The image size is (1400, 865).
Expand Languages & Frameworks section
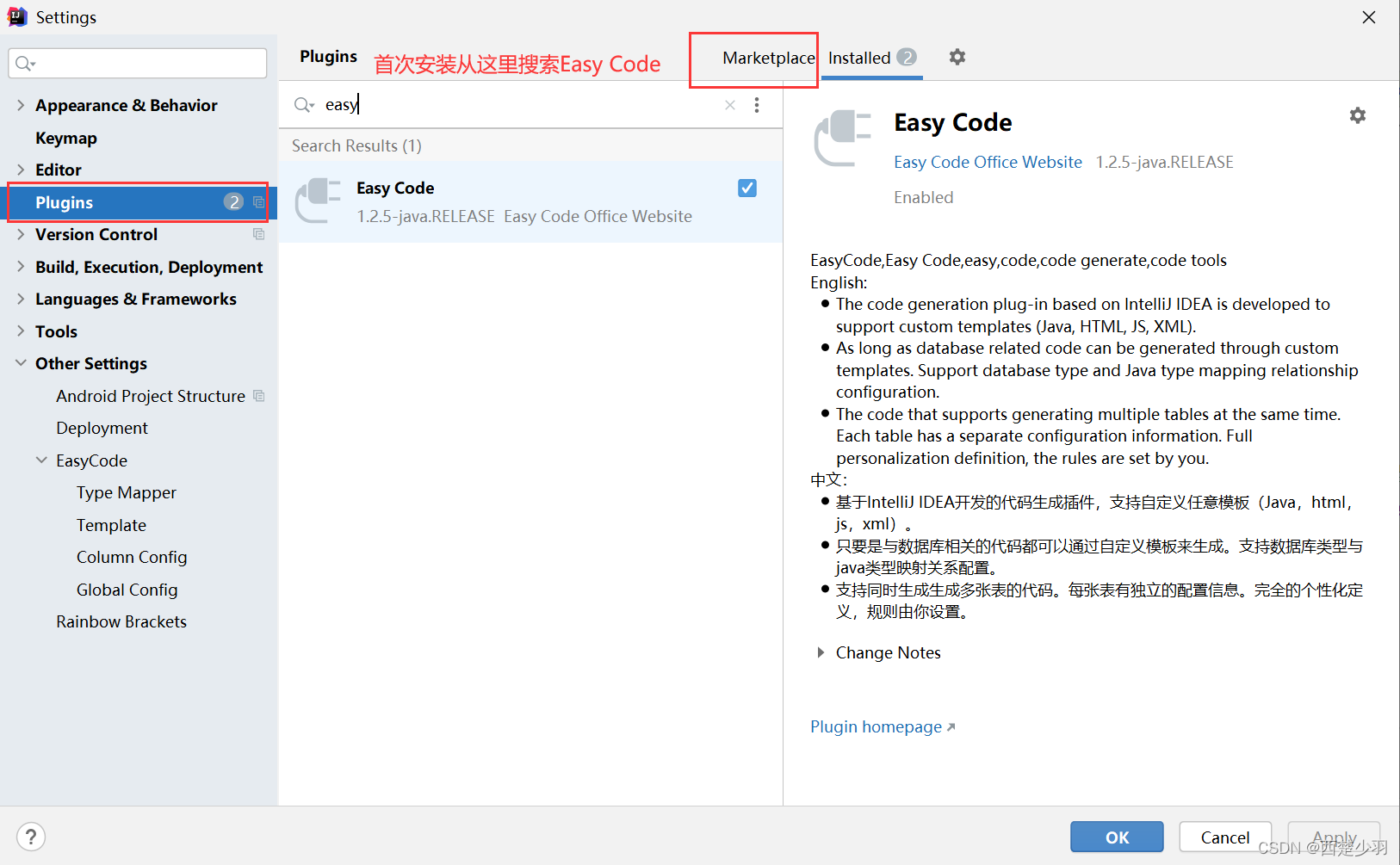tap(21, 299)
